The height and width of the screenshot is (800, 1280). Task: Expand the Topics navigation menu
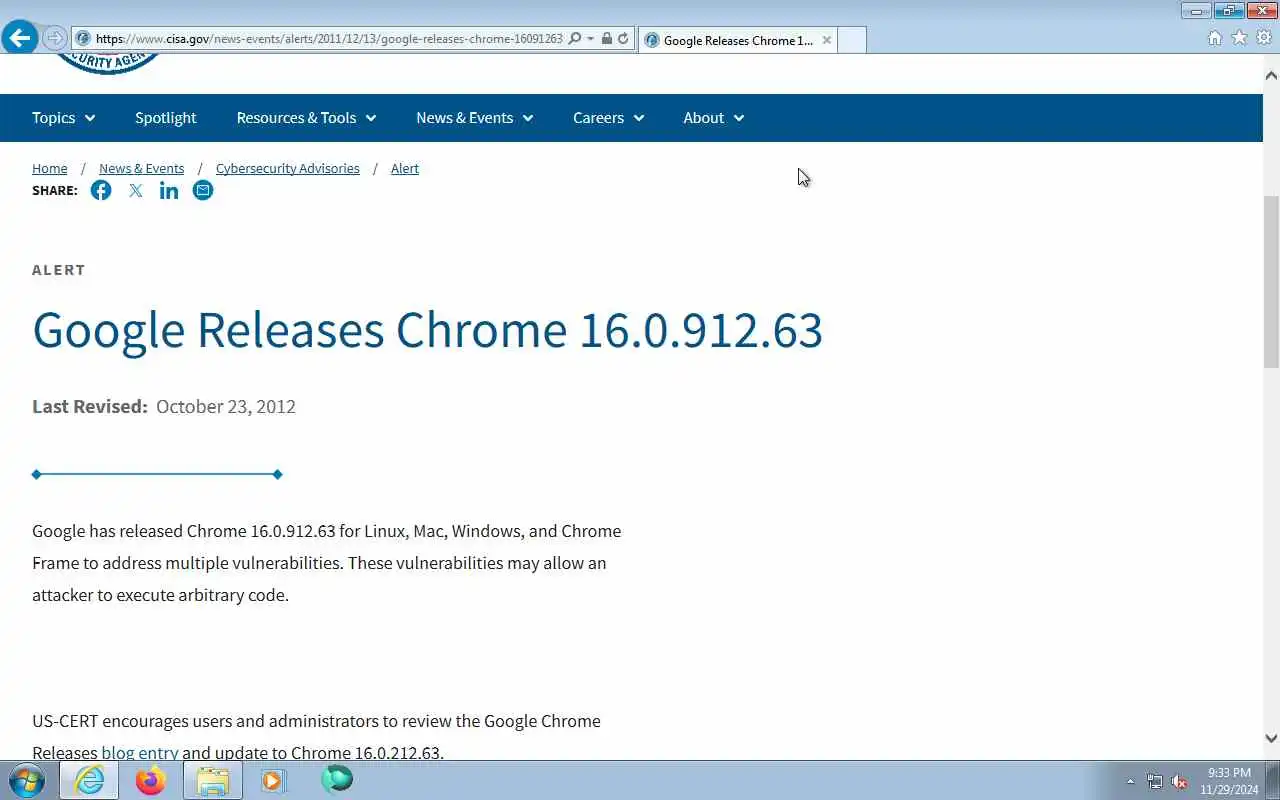(64, 118)
